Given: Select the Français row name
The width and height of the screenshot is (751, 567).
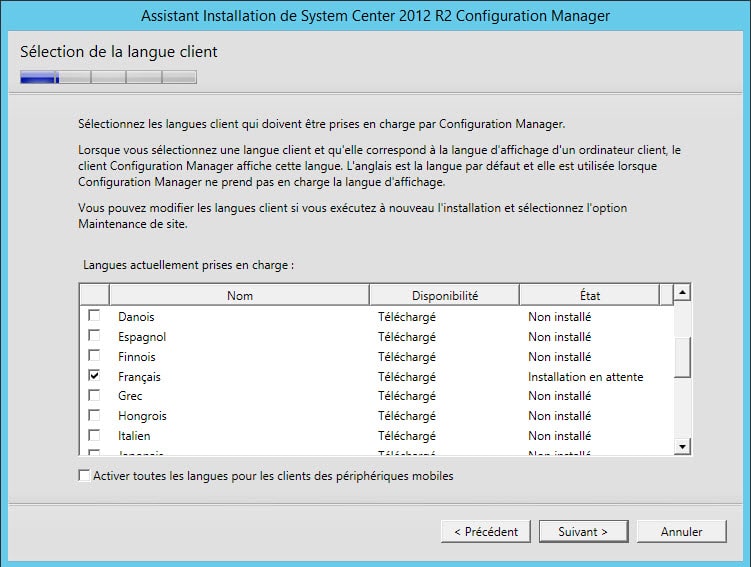Looking at the screenshot, I should pyautogui.click(x=139, y=377).
